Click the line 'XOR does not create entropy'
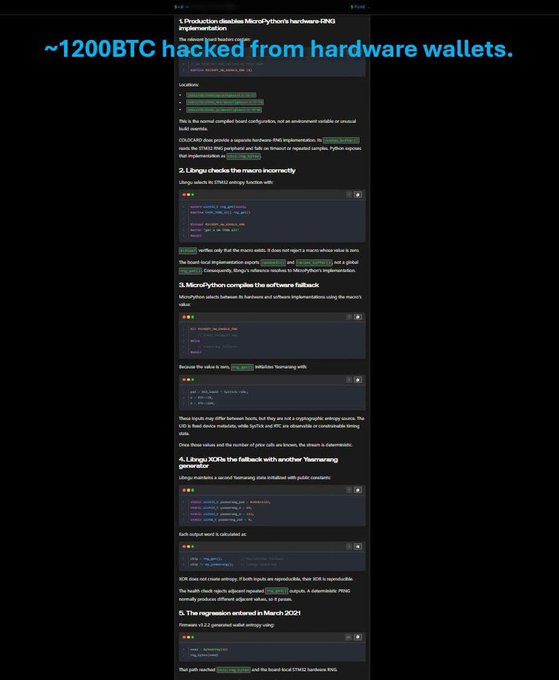Screen dimensions: 559x680 [x=266, y=579]
